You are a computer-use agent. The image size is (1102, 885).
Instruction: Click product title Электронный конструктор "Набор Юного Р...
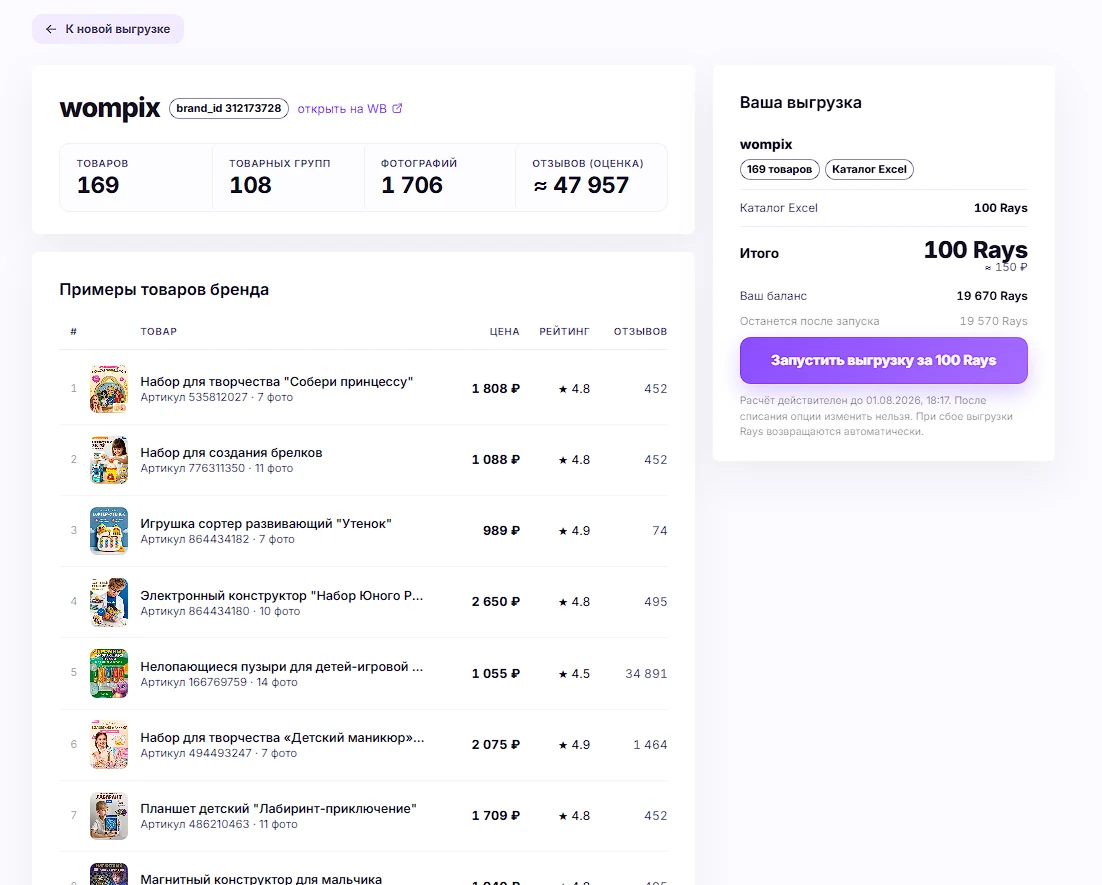click(282, 595)
